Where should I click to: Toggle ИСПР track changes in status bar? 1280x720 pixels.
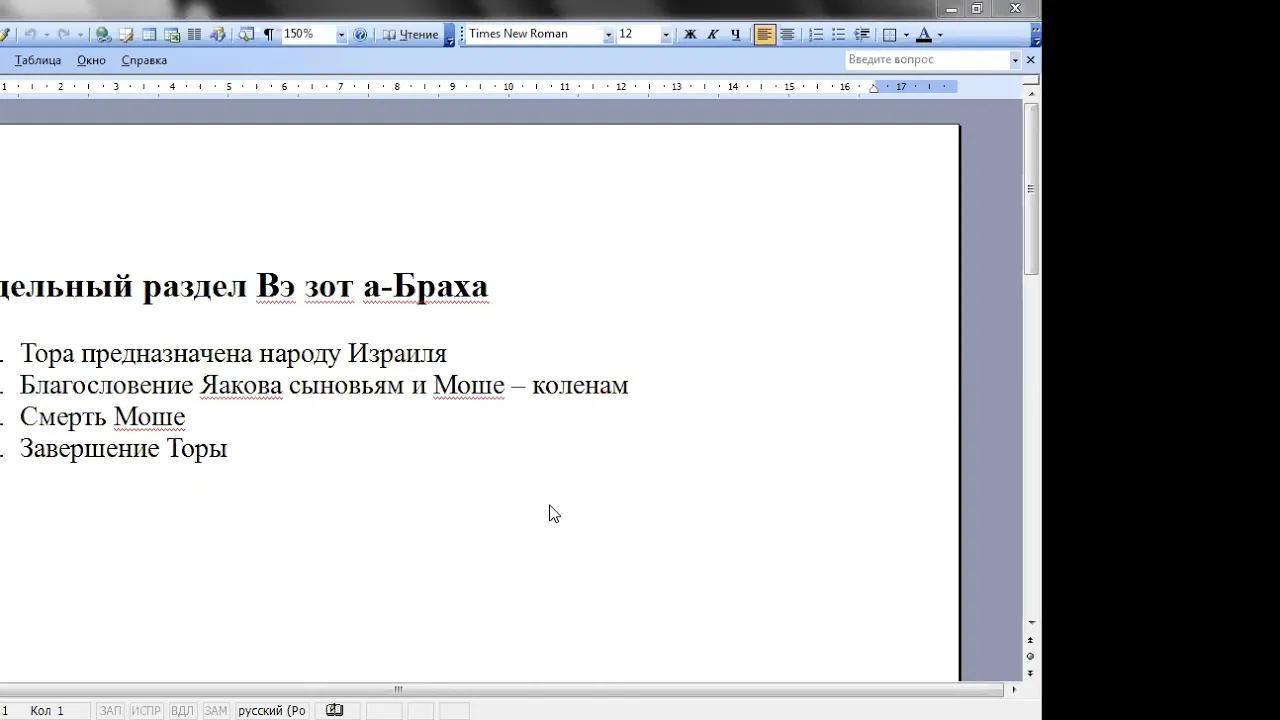coord(146,711)
